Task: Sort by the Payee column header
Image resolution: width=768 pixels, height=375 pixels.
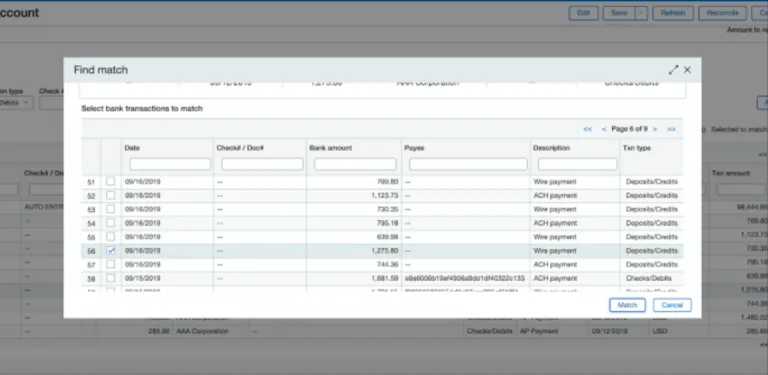Action: pyautogui.click(x=414, y=148)
